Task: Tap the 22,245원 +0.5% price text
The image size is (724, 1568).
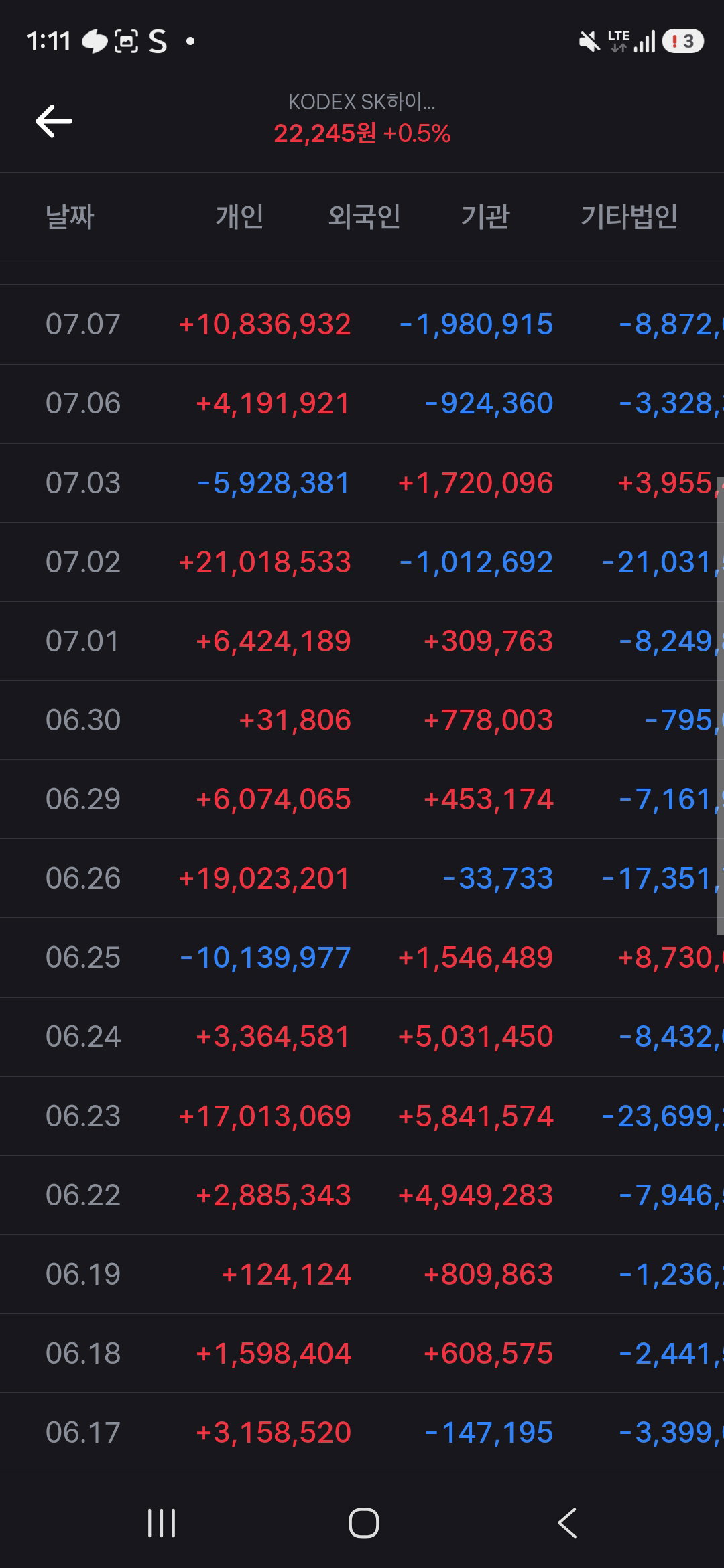Action: [362, 133]
